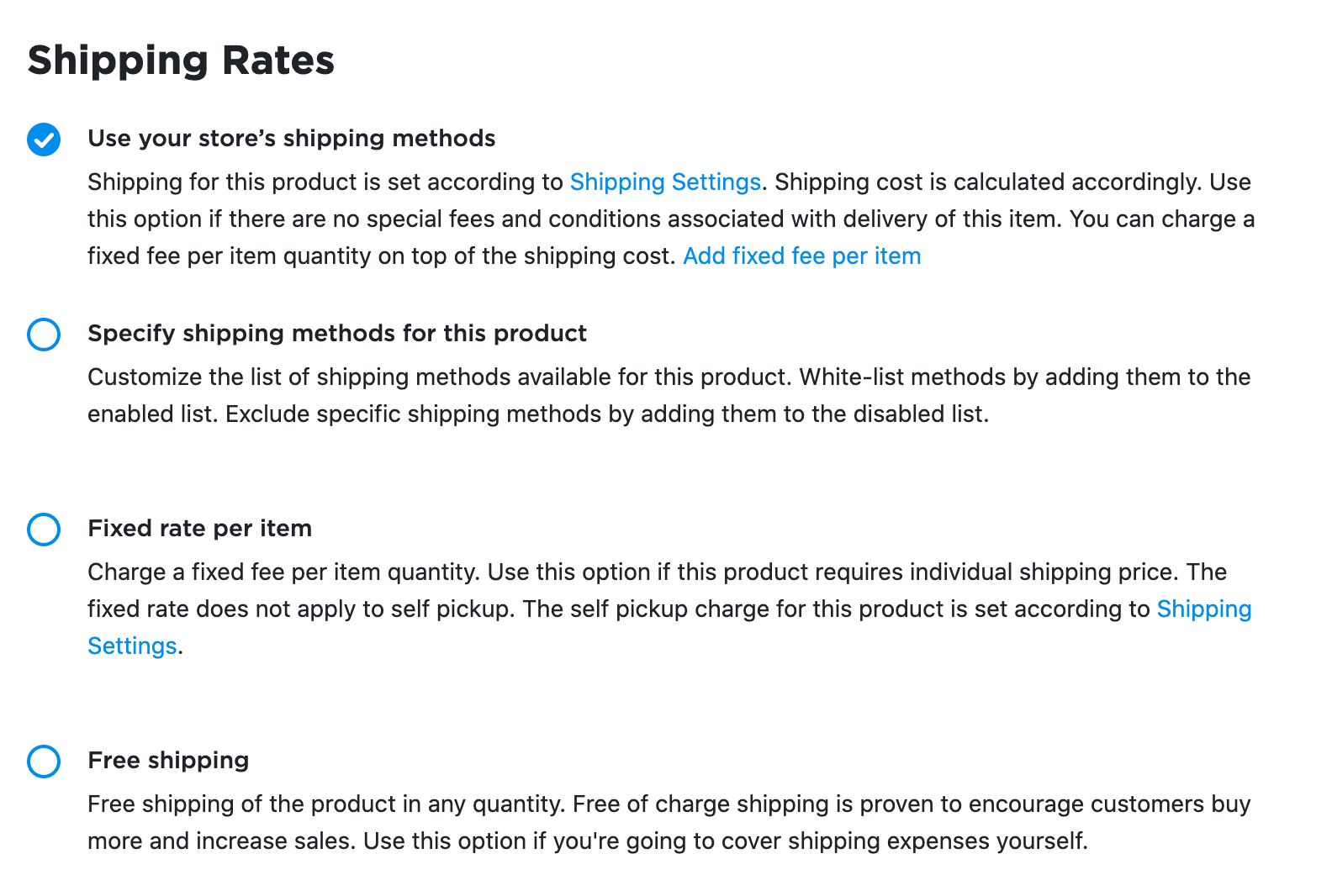Click "Specify shipping methods for this product" label
Screen dimensions: 1332x896
click(x=336, y=334)
